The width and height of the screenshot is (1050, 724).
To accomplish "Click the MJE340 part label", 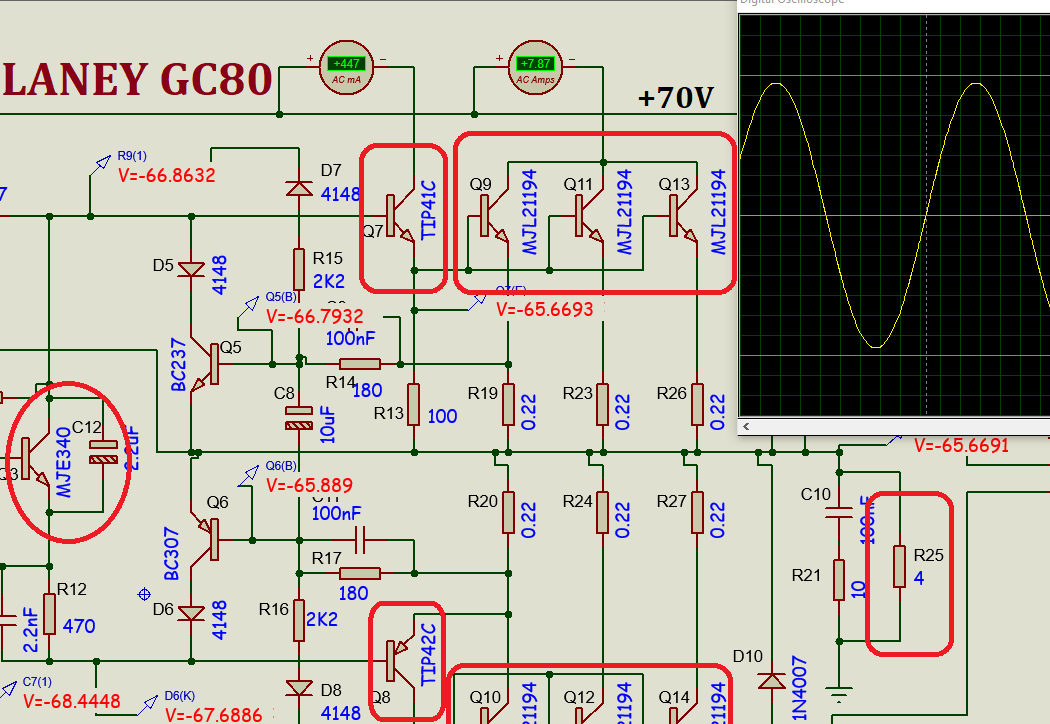I will [x=64, y=462].
